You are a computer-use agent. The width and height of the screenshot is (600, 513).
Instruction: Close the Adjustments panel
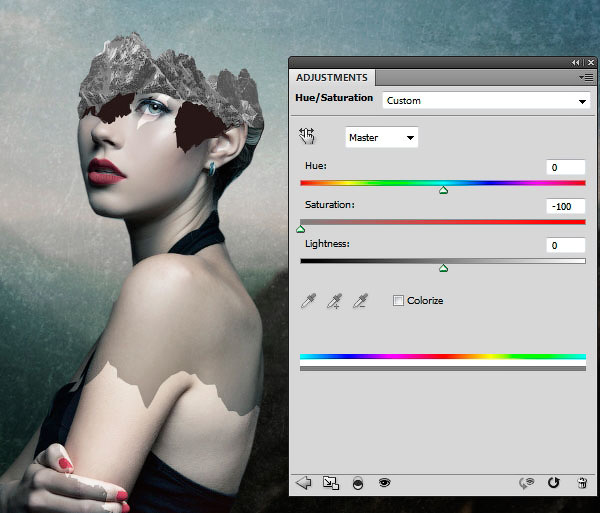pos(591,62)
